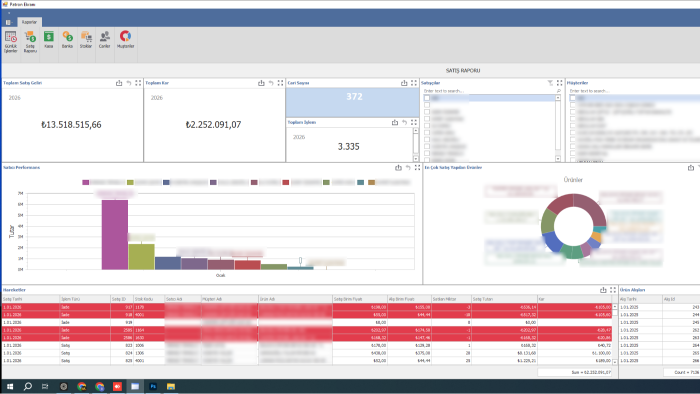
Task: Maximize the Hareketler table panel
Action: tap(613, 290)
